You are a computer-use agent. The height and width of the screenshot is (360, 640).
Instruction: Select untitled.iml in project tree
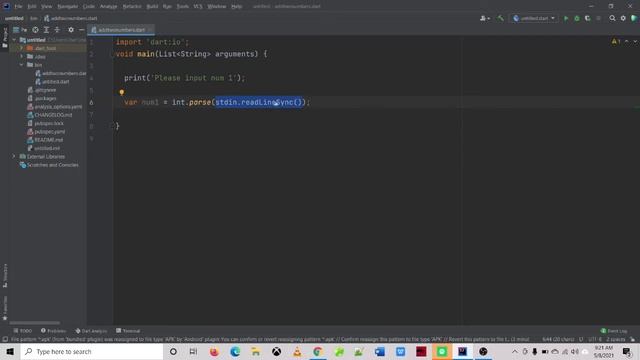pyautogui.click(x=43, y=148)
